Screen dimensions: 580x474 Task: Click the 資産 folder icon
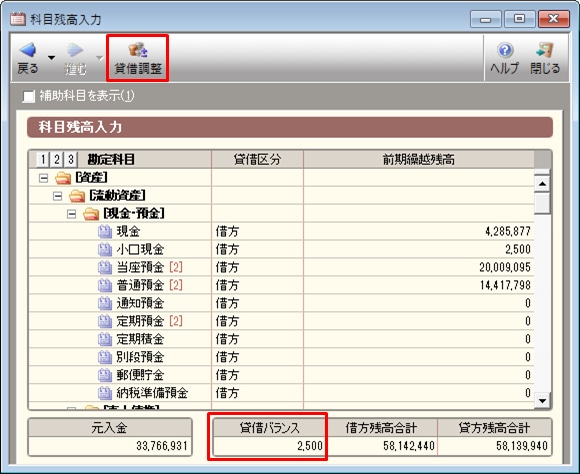coord(63,178)
